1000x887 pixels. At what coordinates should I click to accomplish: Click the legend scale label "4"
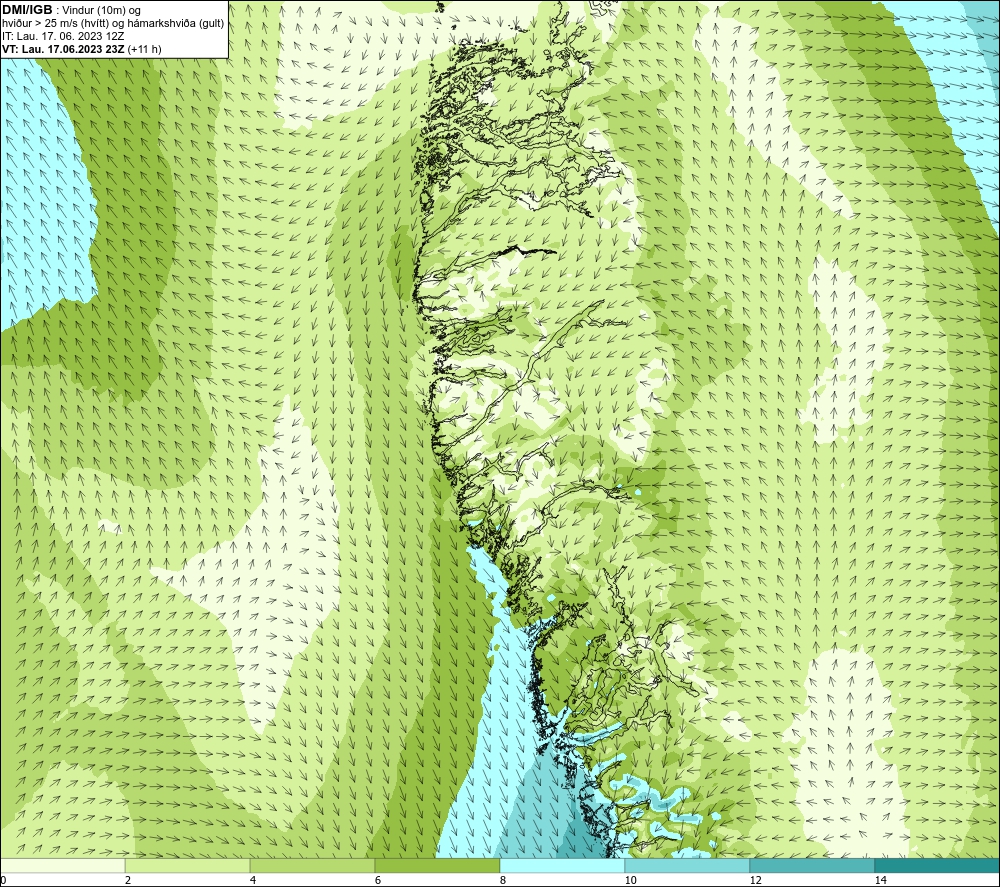point(253,880)
